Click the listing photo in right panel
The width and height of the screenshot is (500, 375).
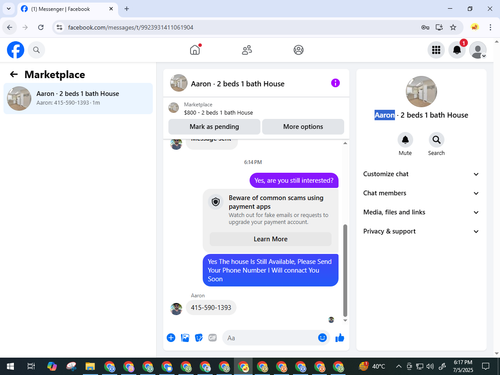coord(421,91)
